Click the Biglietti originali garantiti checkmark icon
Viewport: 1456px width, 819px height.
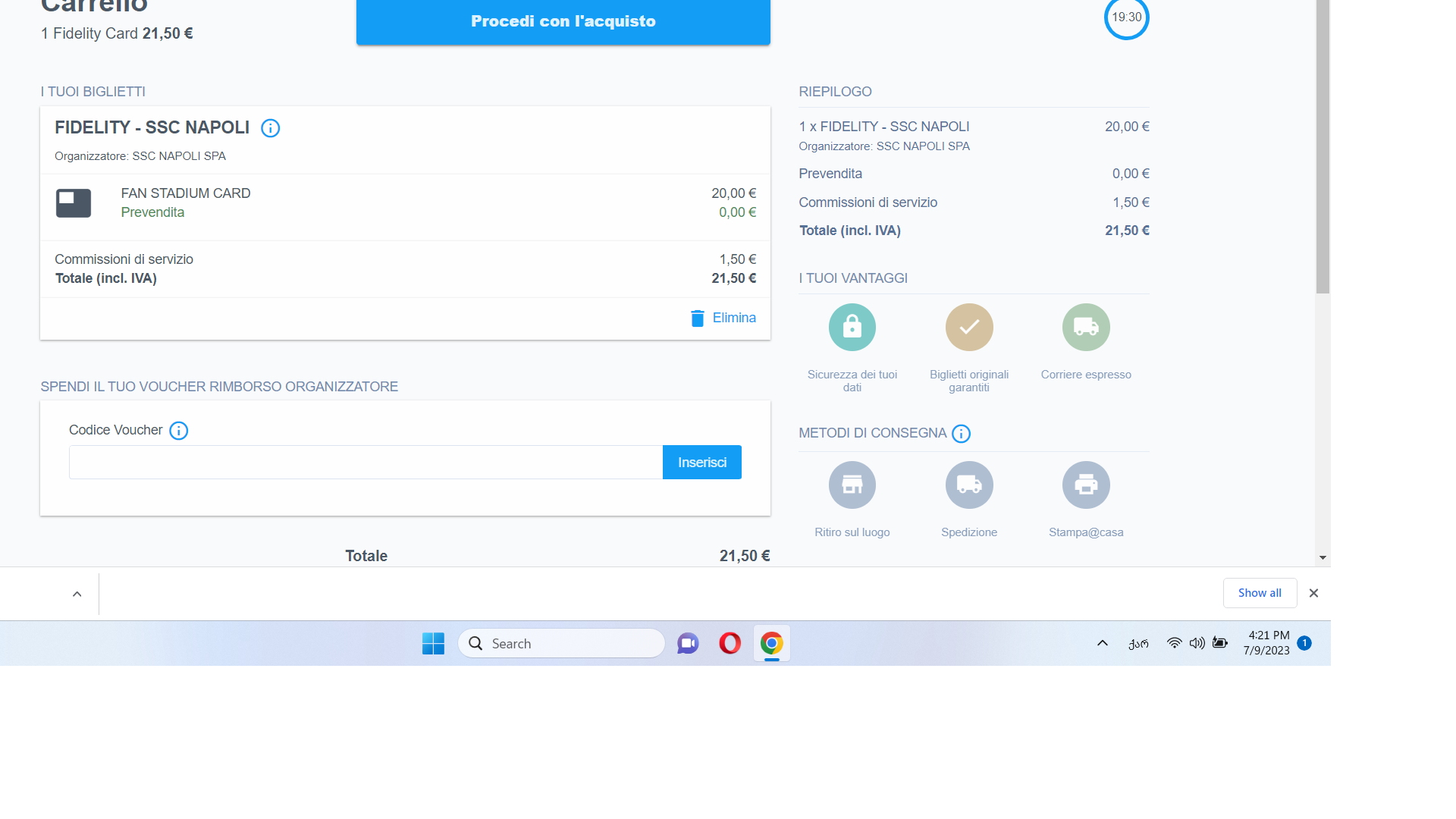pos(969,328)
